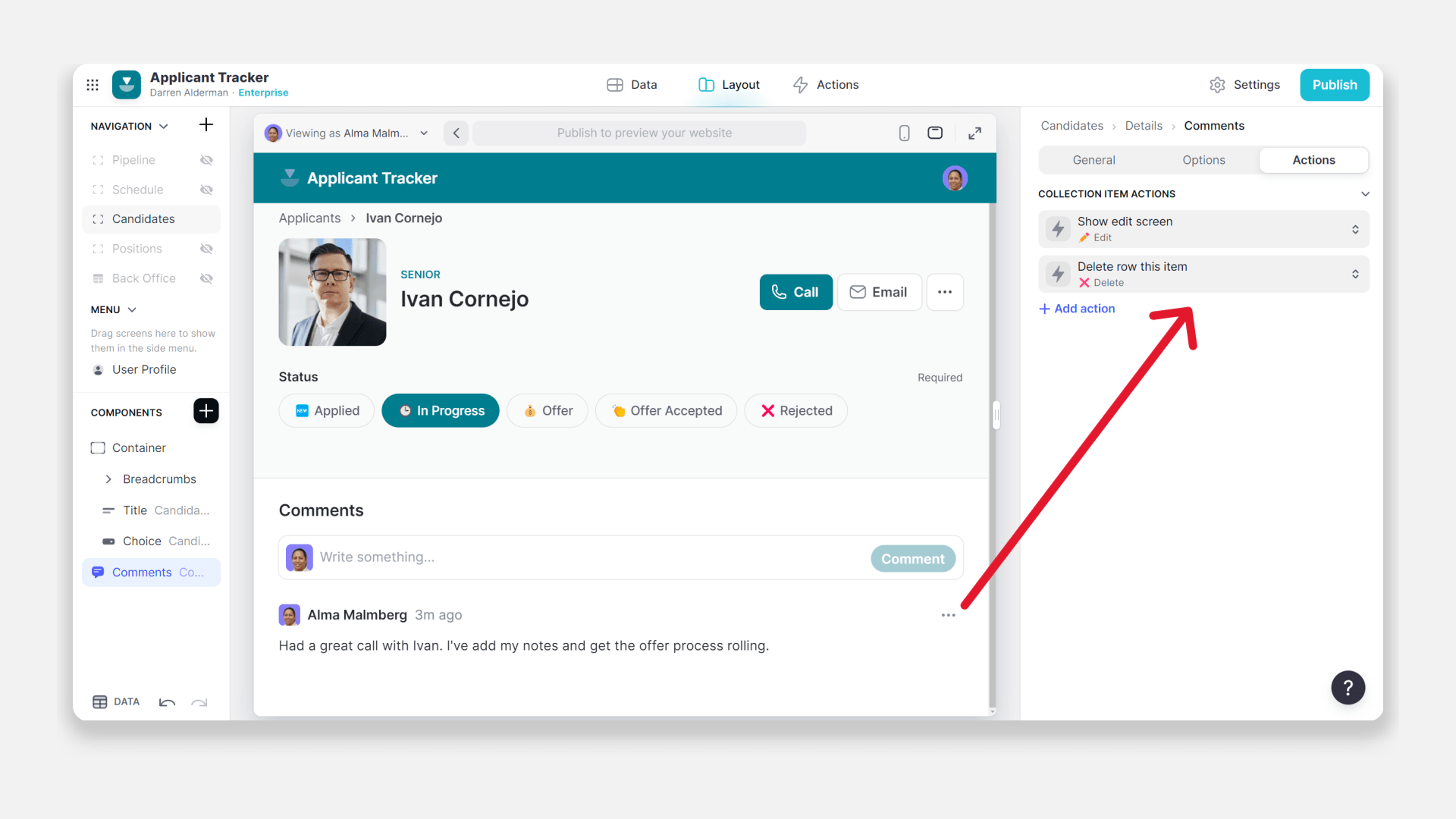Image resolution: width=1456 pixels, height=819 pixels.
Task: Switch to the Options tab
Action: 1203,160
